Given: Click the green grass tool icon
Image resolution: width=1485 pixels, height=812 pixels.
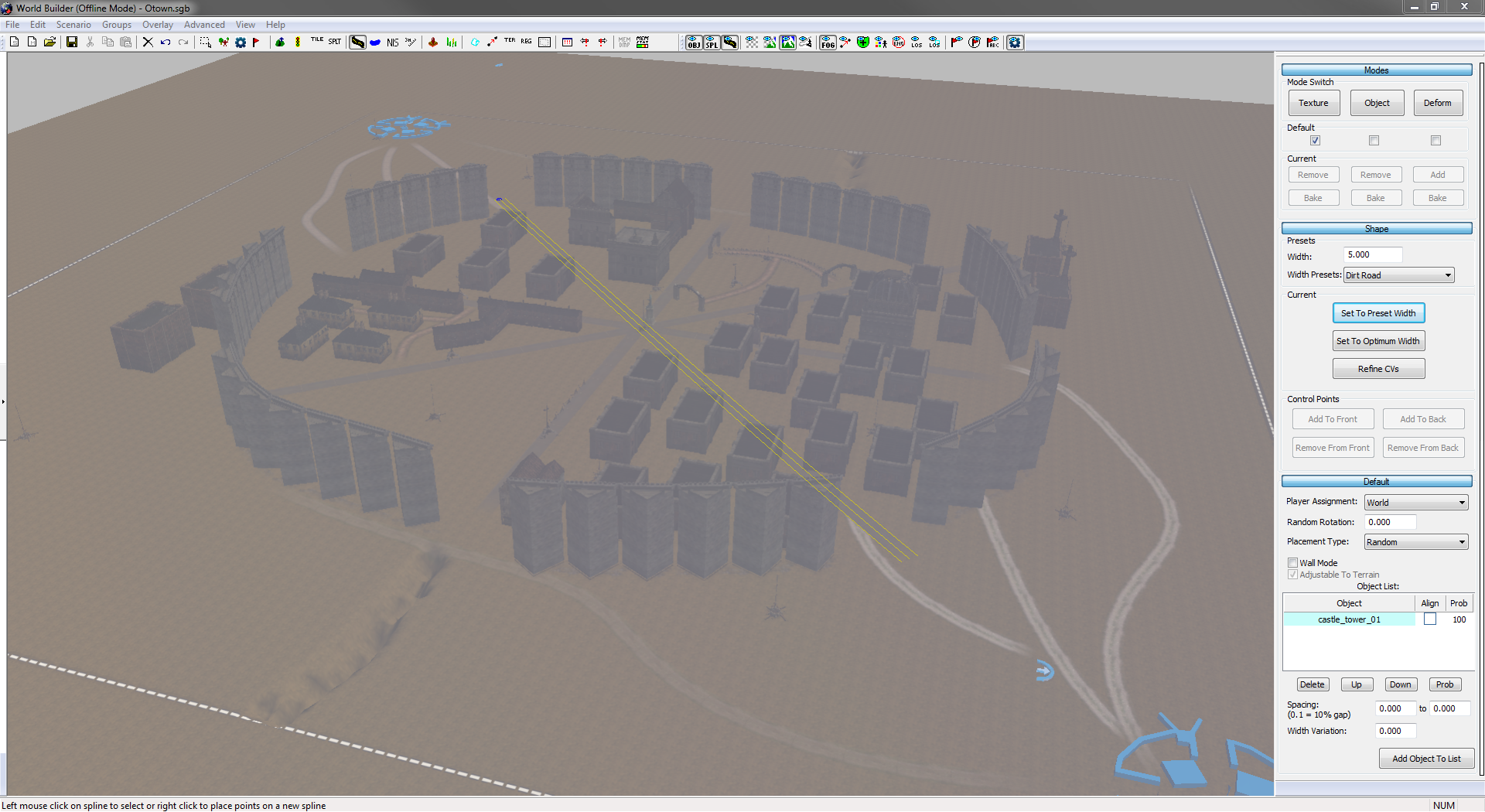Looking at the screenshot, I should 452,42.
